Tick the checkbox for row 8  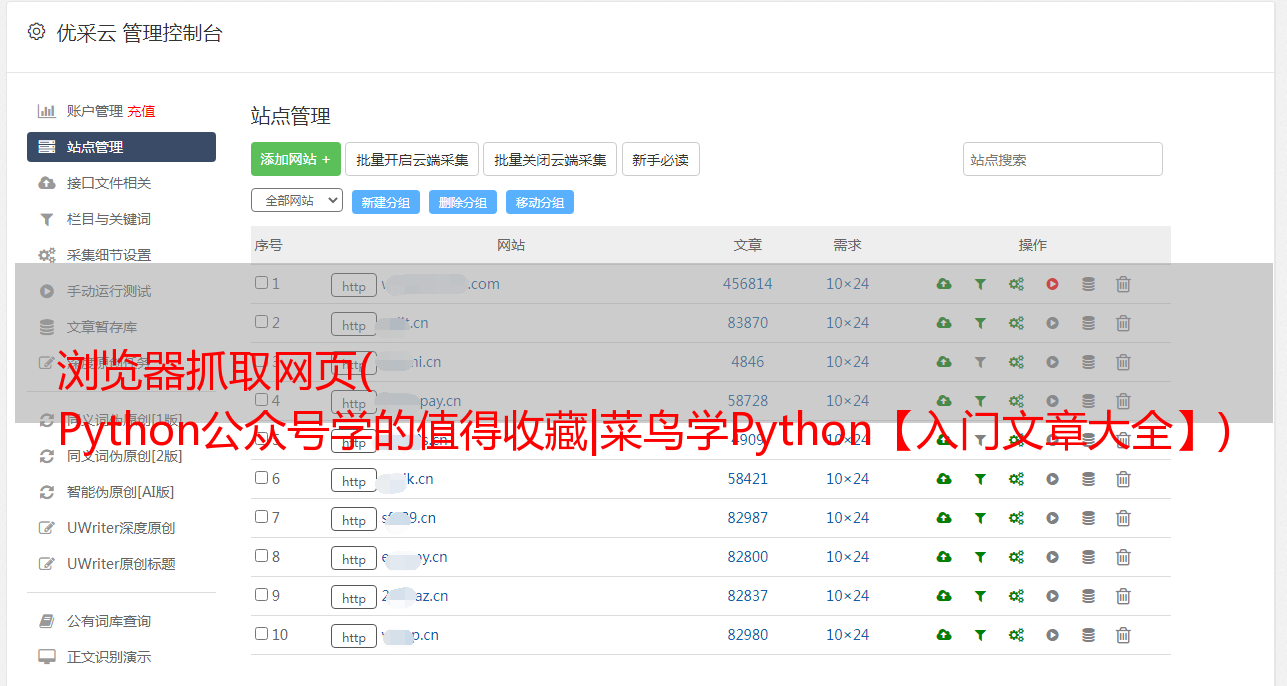[x=261, y=556]
